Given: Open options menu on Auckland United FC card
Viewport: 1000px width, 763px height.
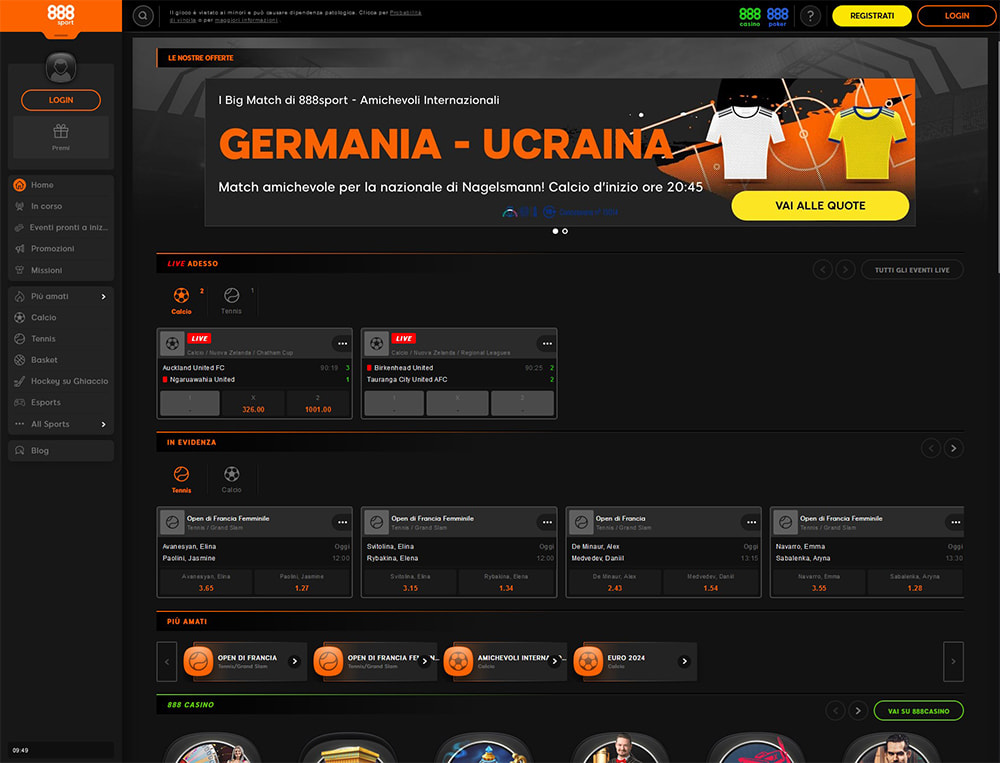Looking at the screenshot, I should click(x=342, y=344).
